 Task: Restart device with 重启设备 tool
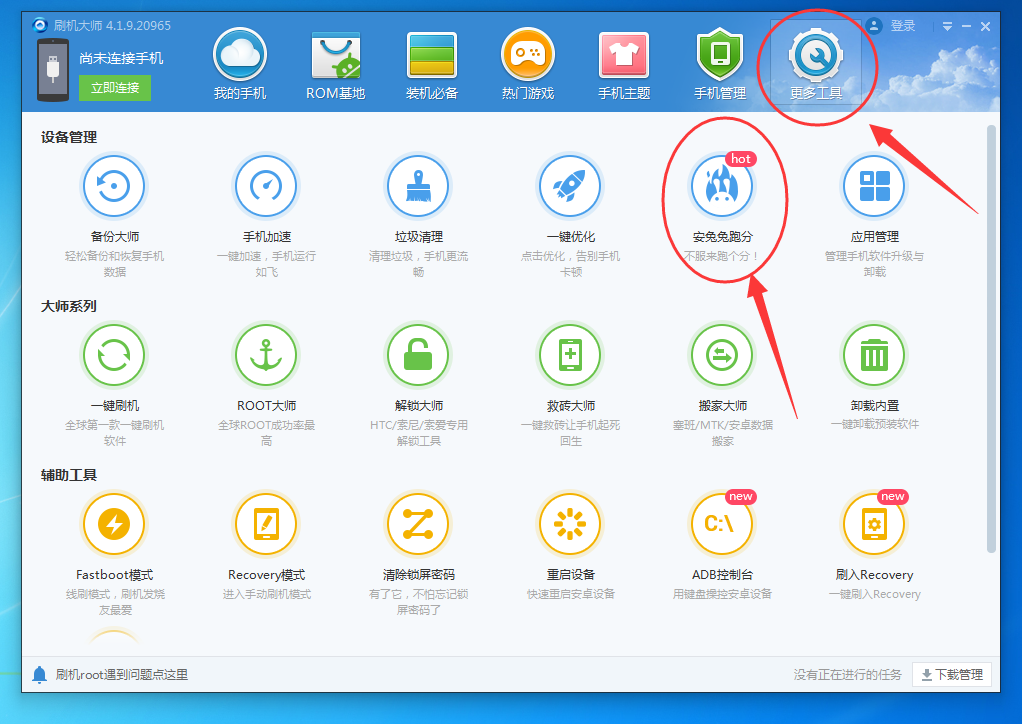570,523
